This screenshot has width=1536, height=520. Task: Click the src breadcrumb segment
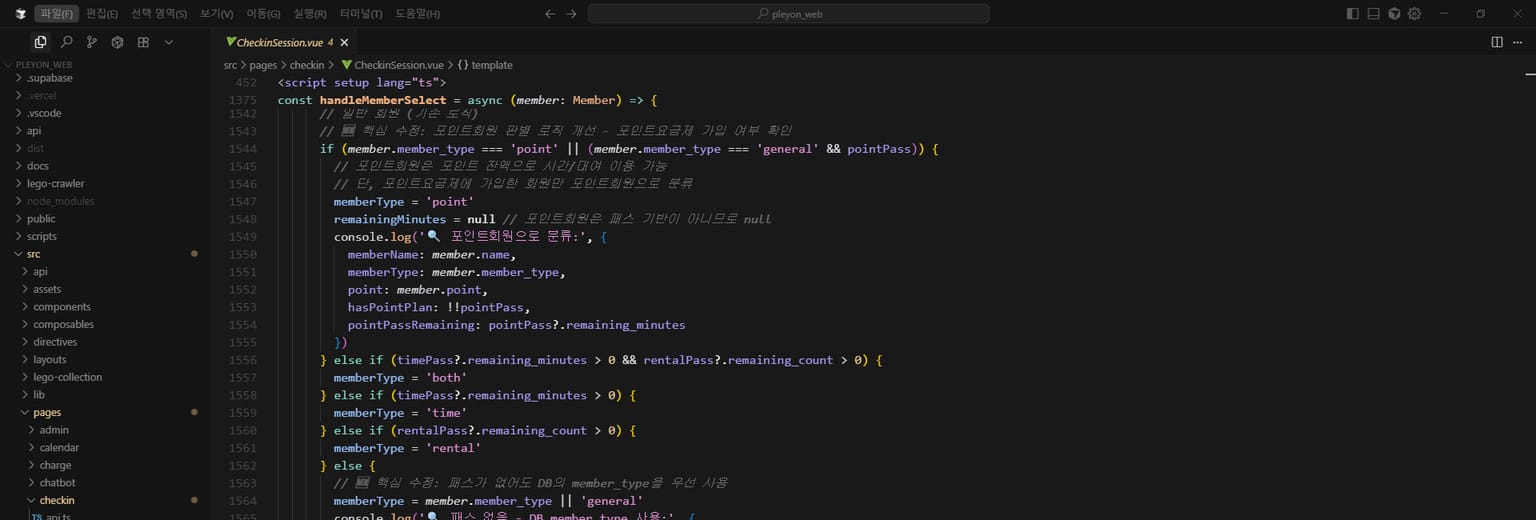(230, 65)
